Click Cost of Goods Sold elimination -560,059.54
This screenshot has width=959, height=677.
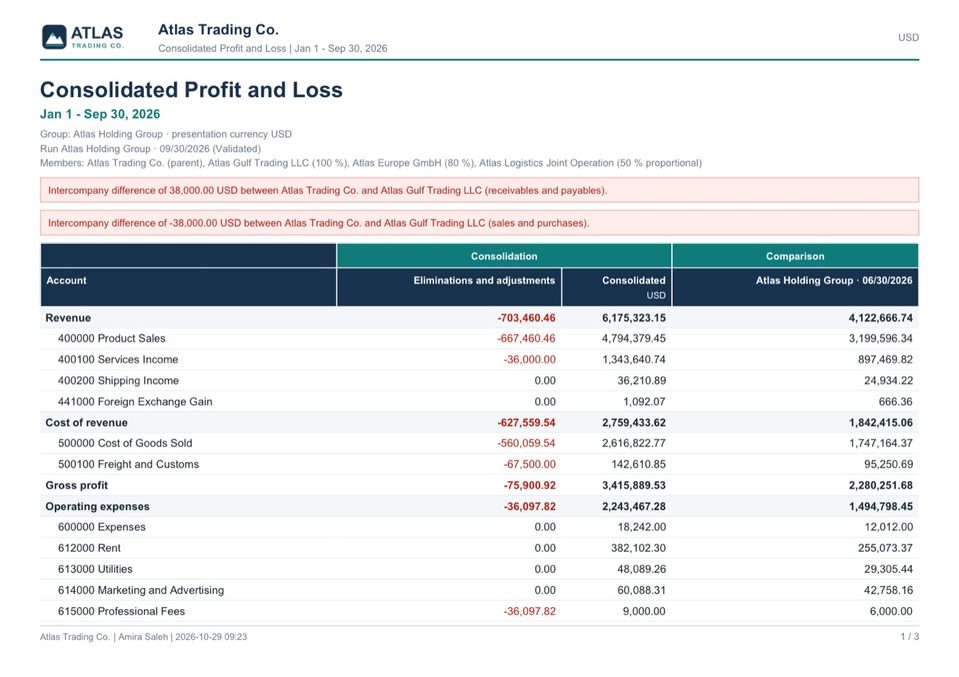point(526,443)
